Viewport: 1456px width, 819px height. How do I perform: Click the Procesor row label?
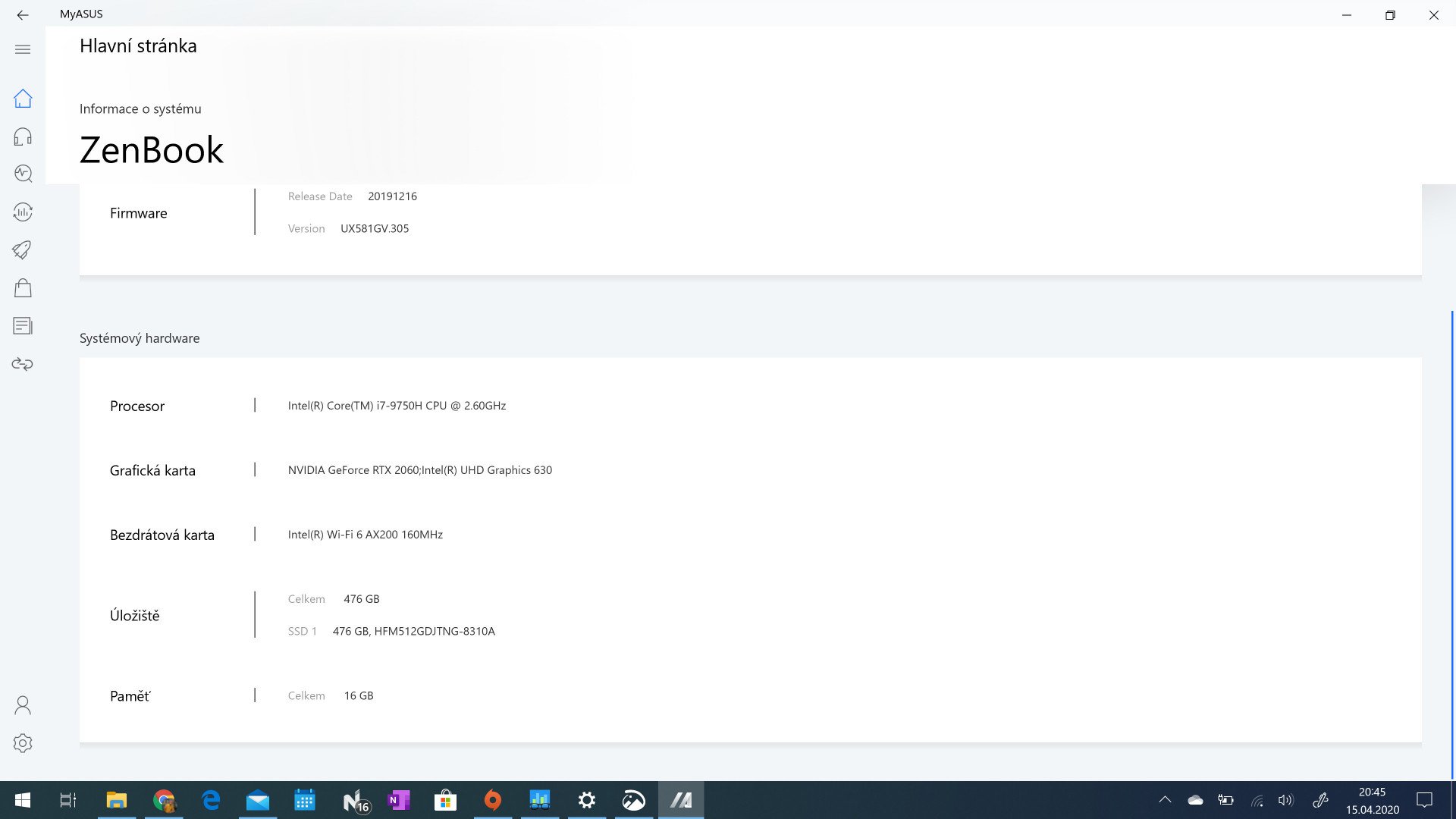137,406
